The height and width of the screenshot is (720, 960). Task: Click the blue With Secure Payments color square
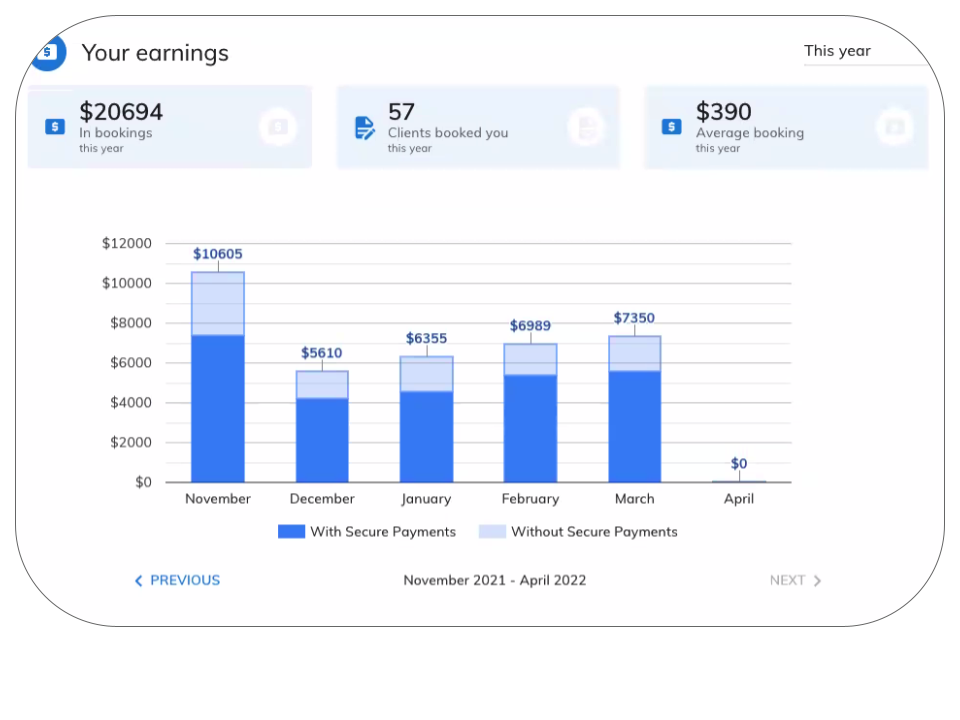[290, 531]
